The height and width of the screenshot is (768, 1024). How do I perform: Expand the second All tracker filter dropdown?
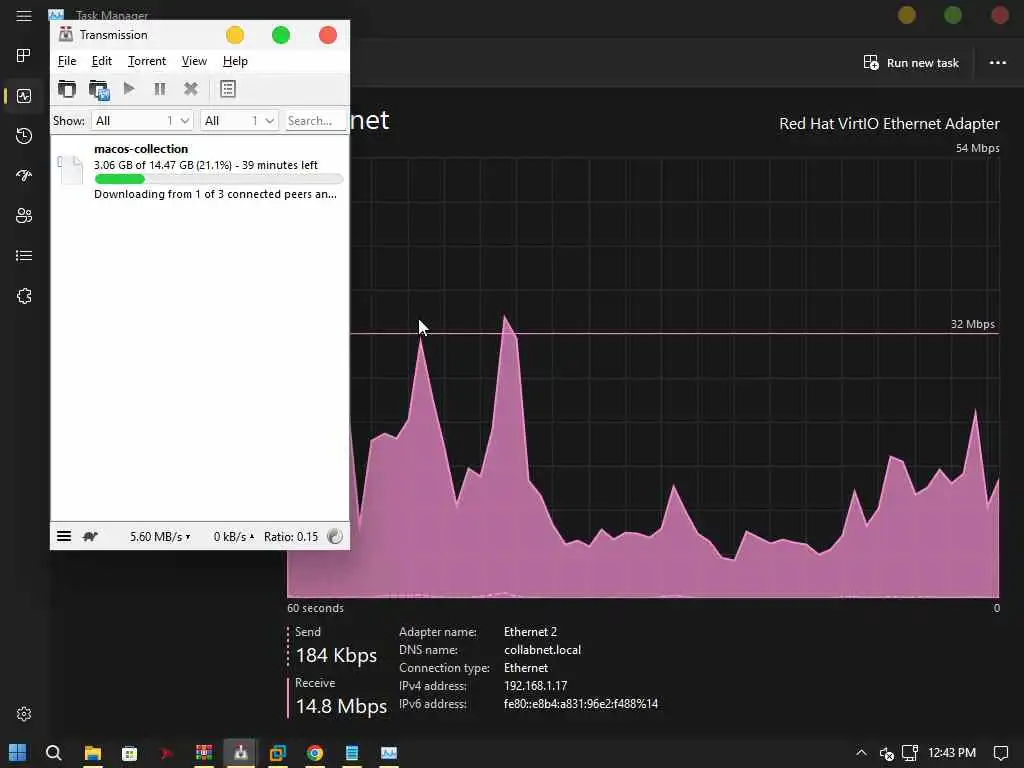[240, 121]
